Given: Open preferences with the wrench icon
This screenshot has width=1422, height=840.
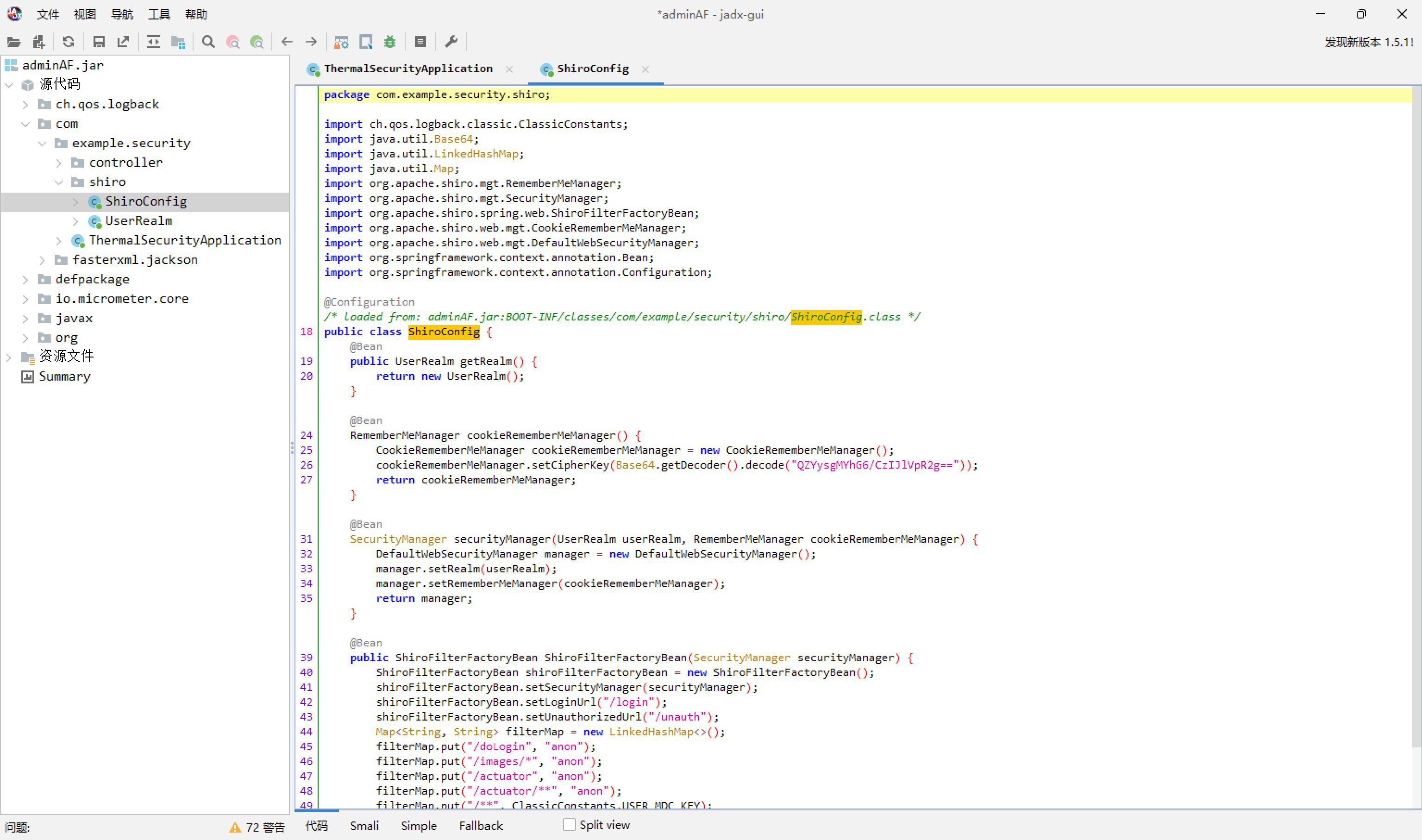Looking at the screenshot, I should coord(451,42).
